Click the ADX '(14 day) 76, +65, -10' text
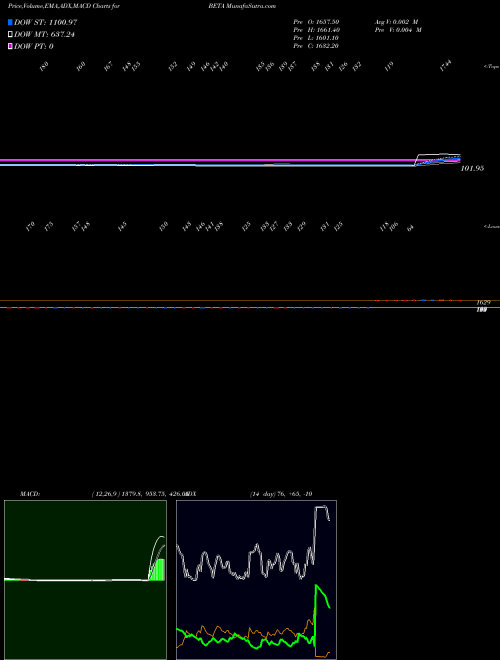The image size is (500, 660). [x=281, y=494]
